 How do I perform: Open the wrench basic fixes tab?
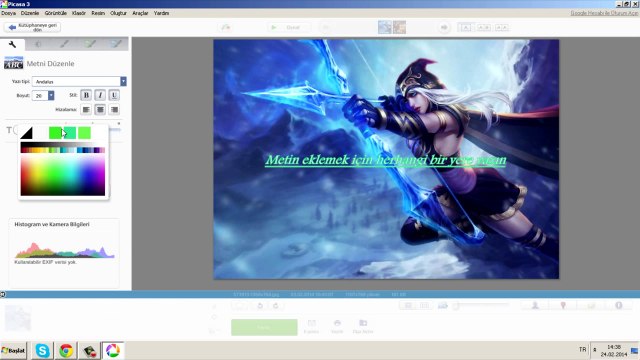pos(12,44)
